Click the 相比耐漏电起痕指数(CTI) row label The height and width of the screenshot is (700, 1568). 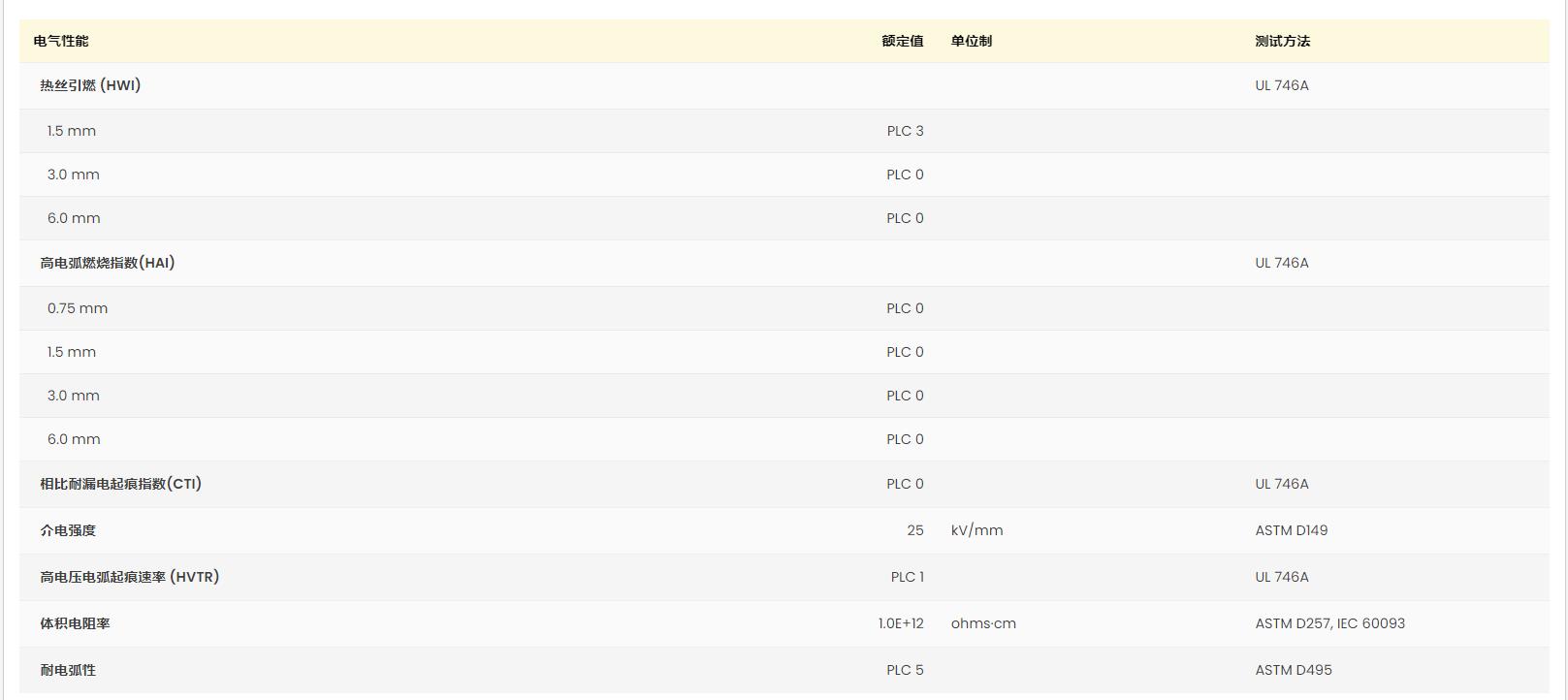click(x=121, y=484)
